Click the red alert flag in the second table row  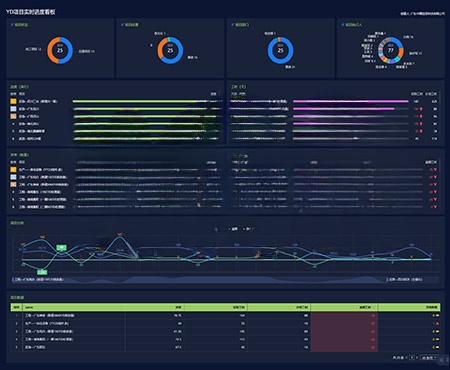pyautogui.click(x=437, y=323)
